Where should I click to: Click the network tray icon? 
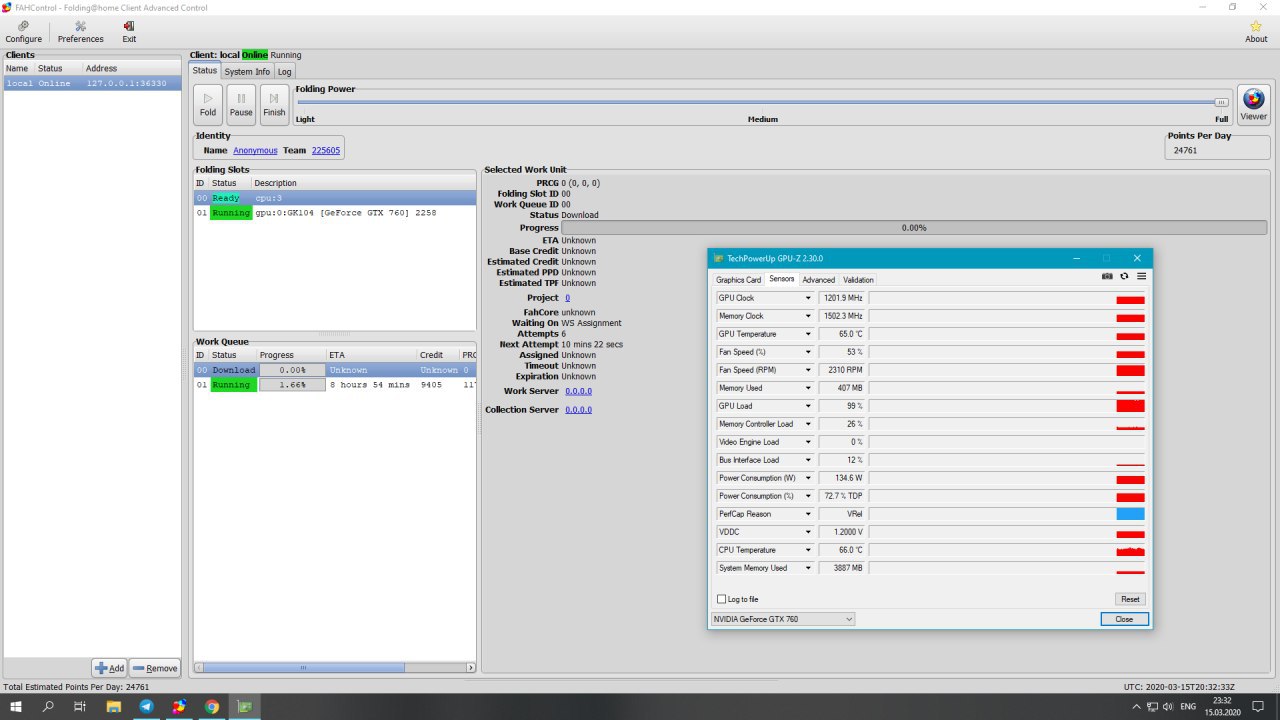coord(1152,706)
